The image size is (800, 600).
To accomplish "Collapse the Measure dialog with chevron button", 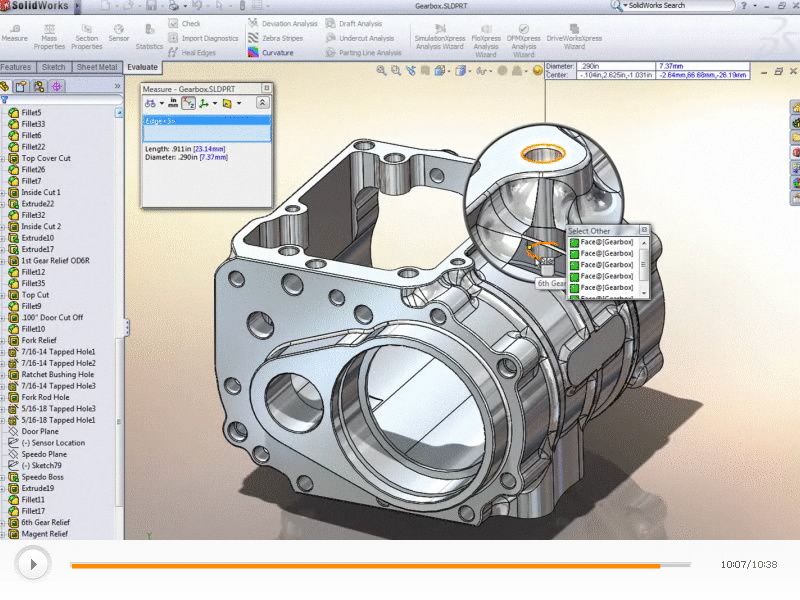I will (262, 102).
